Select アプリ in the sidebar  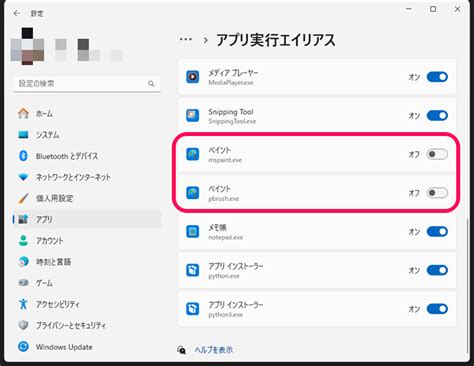click(x=87, y=219)
